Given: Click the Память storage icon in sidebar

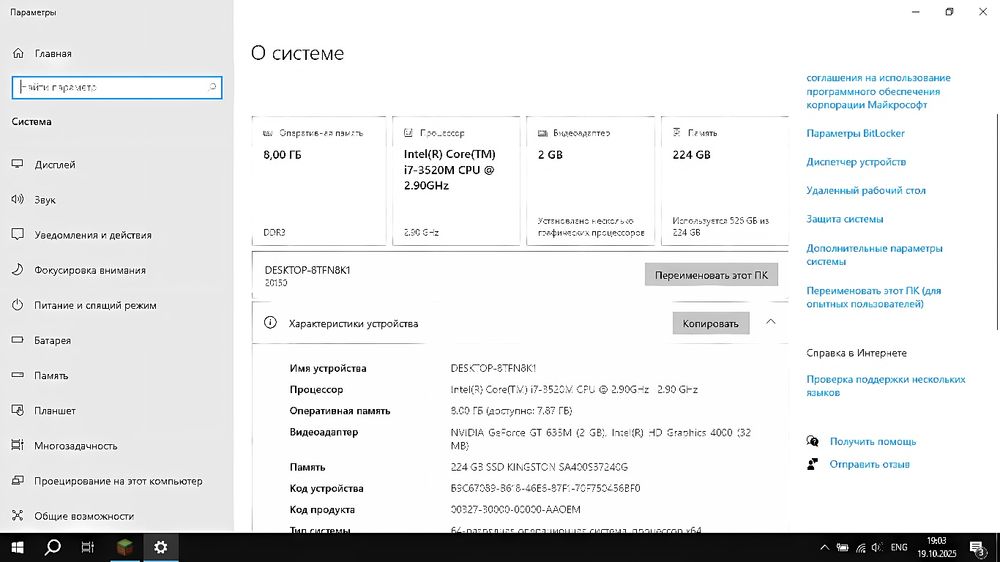Looking at the screenshot, I should click(x=18, y=374).
